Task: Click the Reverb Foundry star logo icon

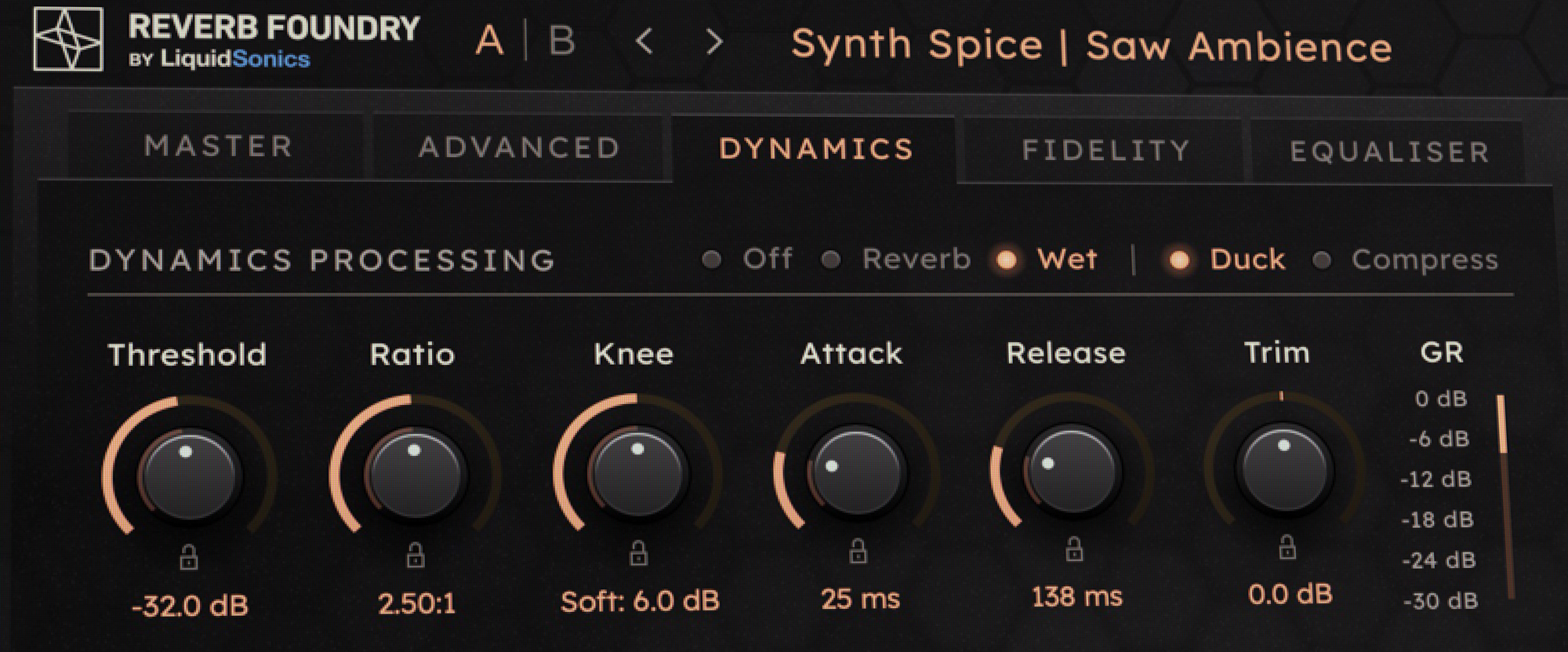Action: pos(68,38)
